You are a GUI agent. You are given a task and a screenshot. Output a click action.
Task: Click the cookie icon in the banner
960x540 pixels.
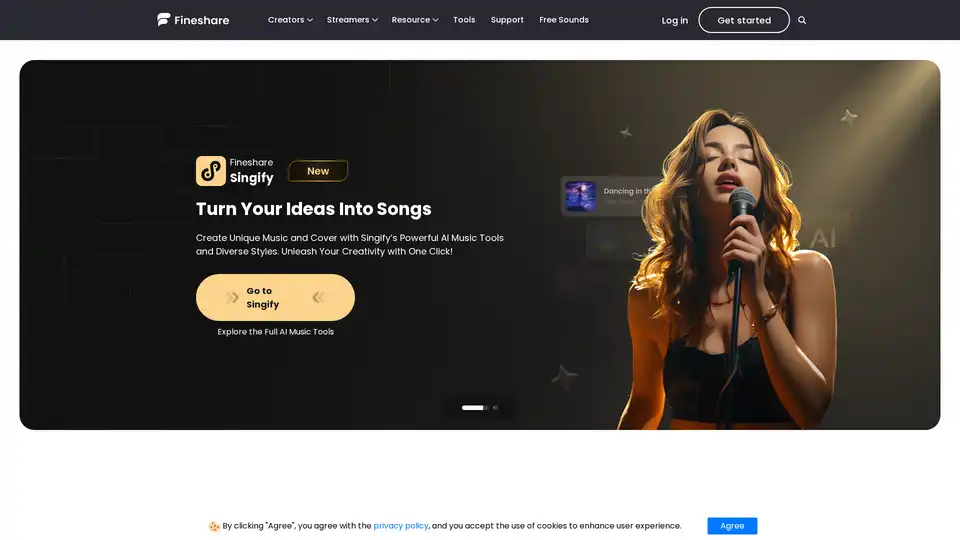[x=214, y=526]
